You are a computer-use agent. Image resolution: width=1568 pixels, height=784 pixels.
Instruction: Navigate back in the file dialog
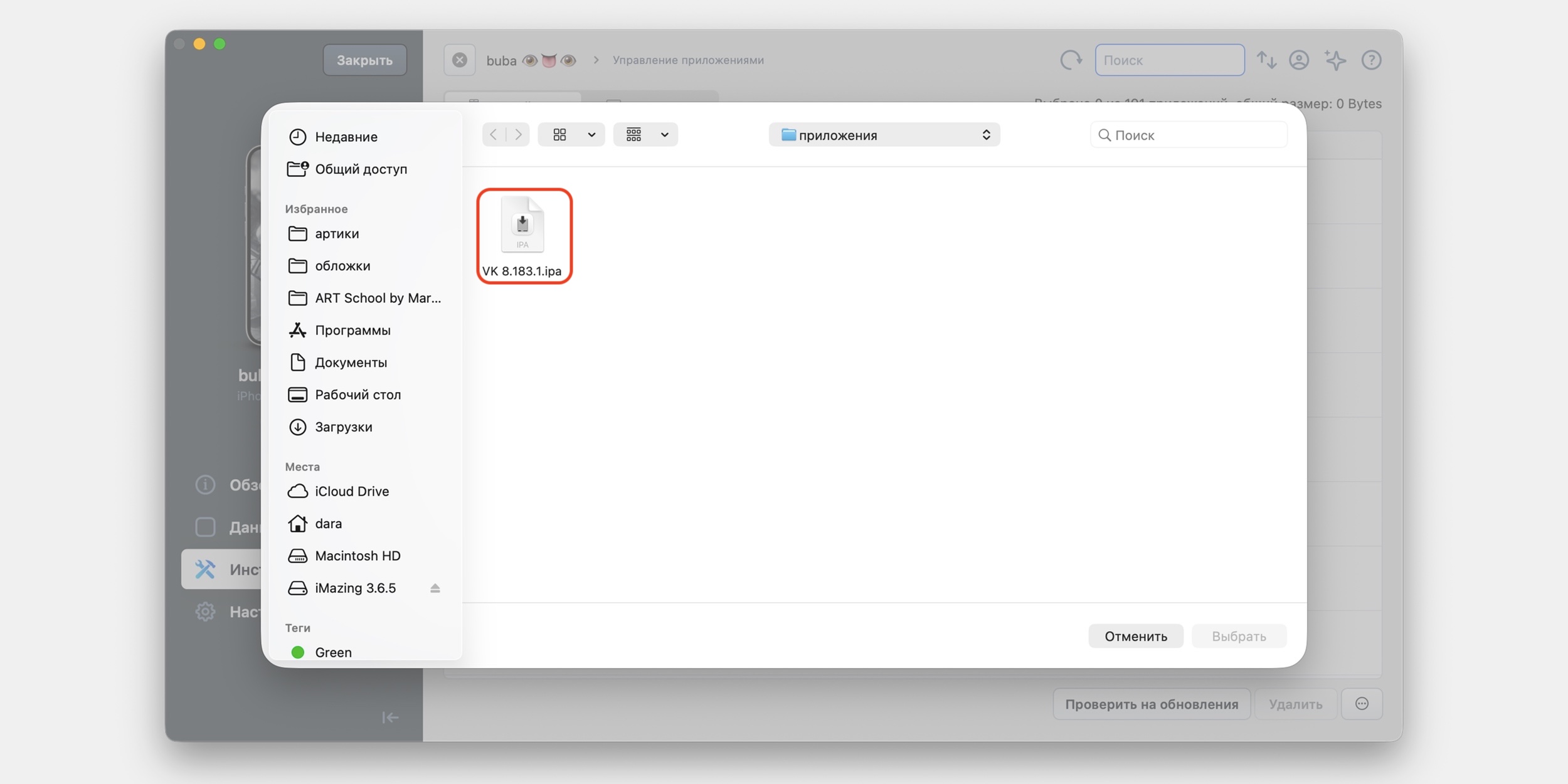point(494,135)
